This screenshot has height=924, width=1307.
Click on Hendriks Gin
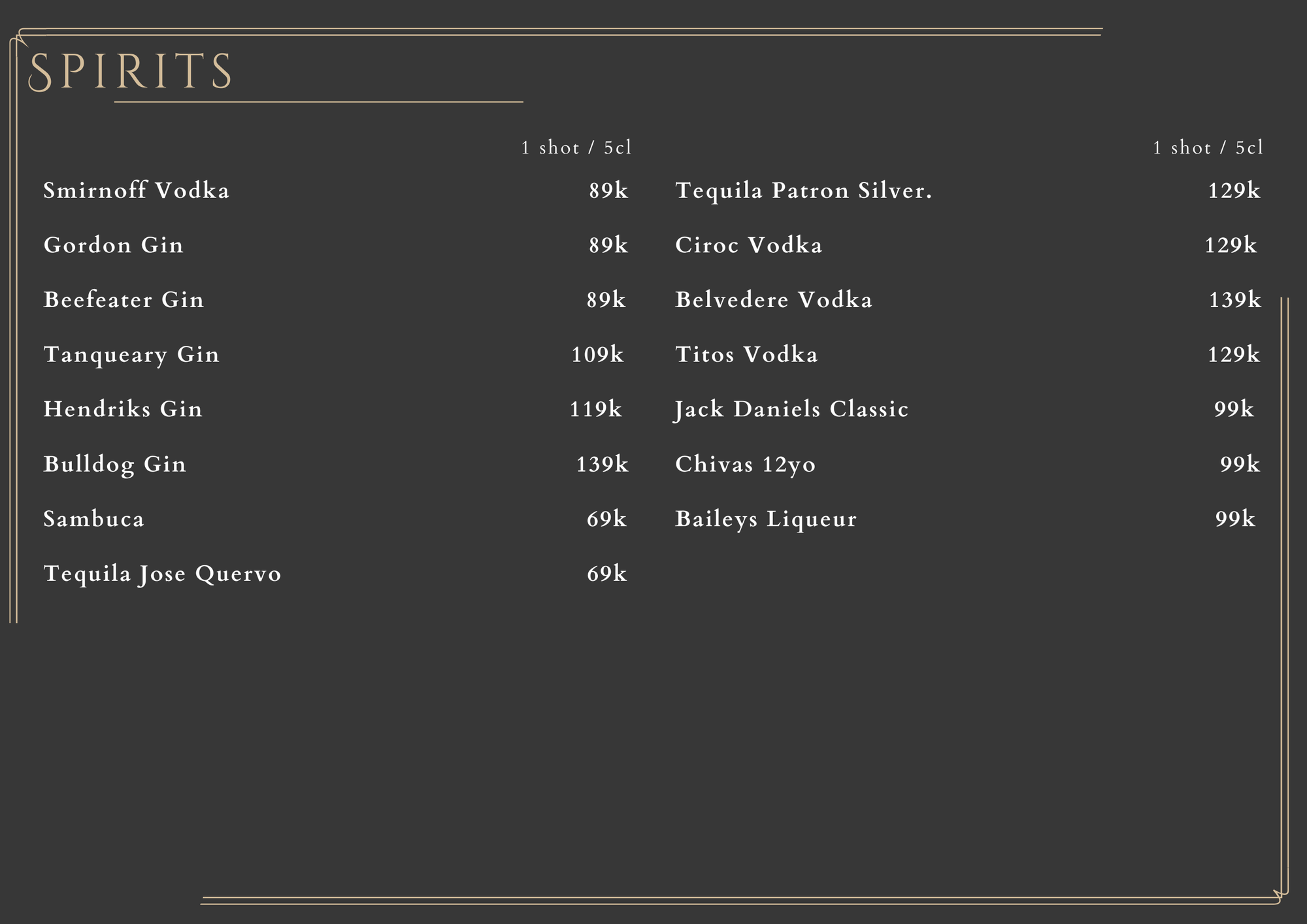(x=124, y=409)
